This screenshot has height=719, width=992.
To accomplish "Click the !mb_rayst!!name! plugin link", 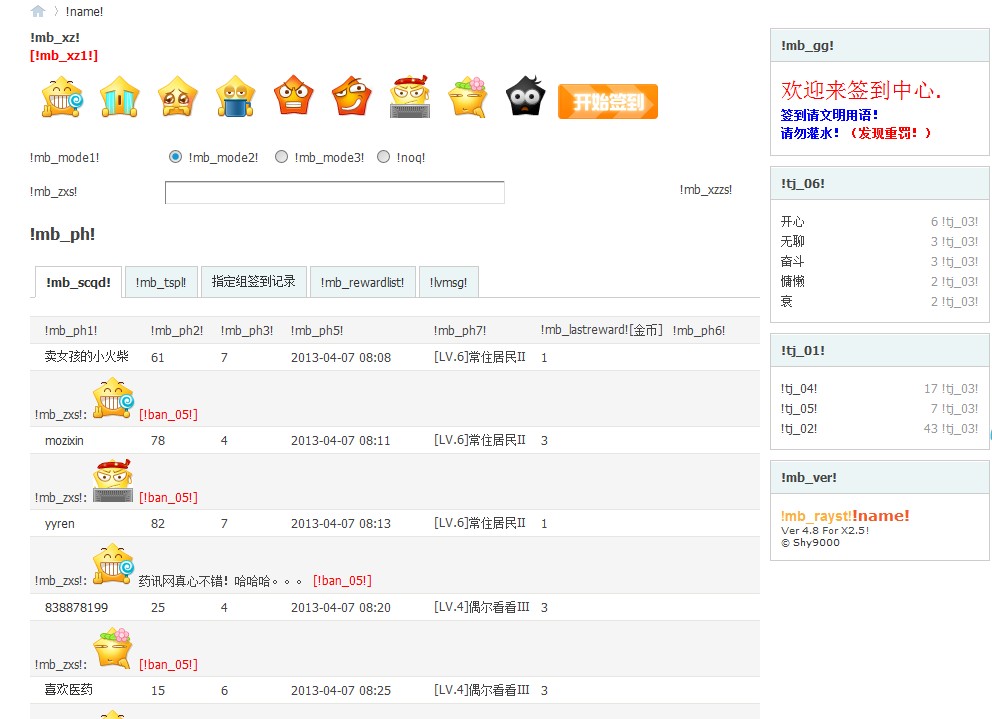I will click(x=845, y=516).
